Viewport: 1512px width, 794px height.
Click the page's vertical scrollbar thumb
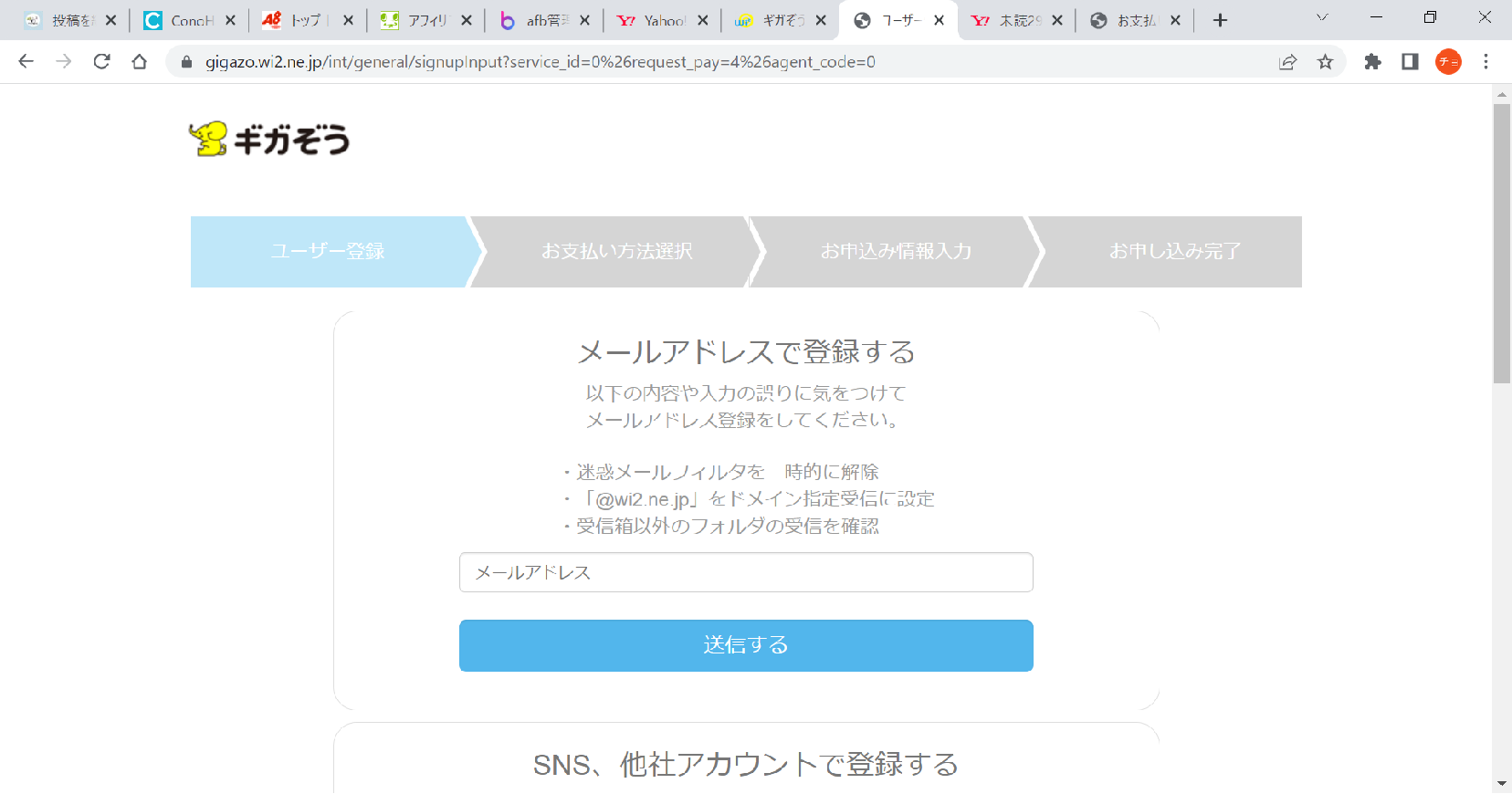point(1501,242)
